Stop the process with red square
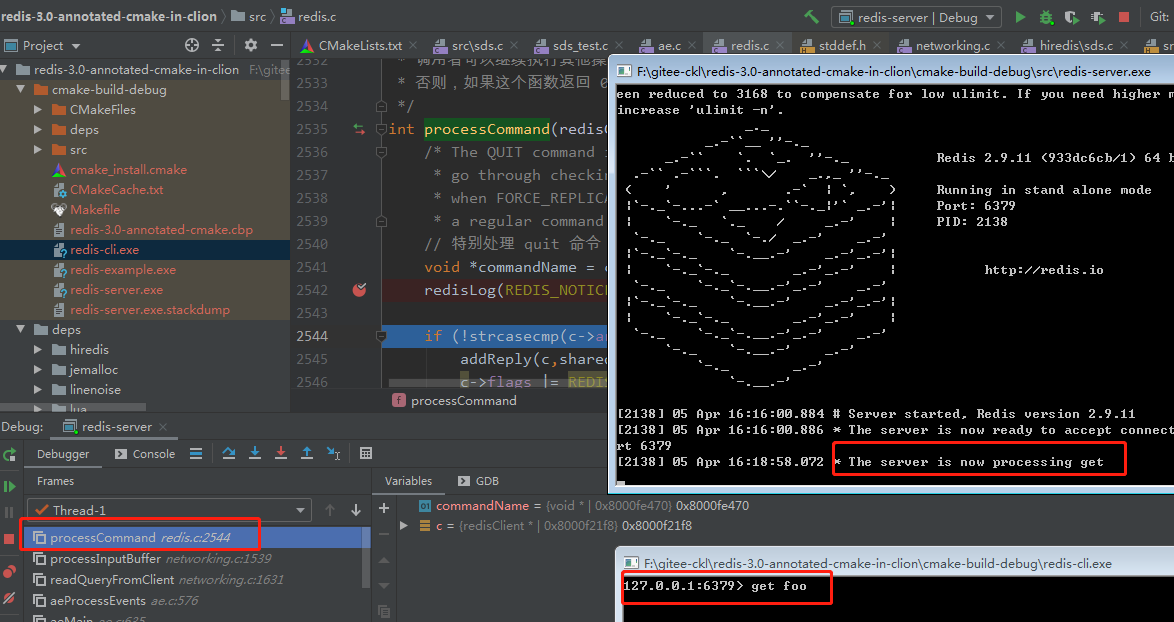The height and width of the screenshot is (622, 1174). [x=1124, y=17]
